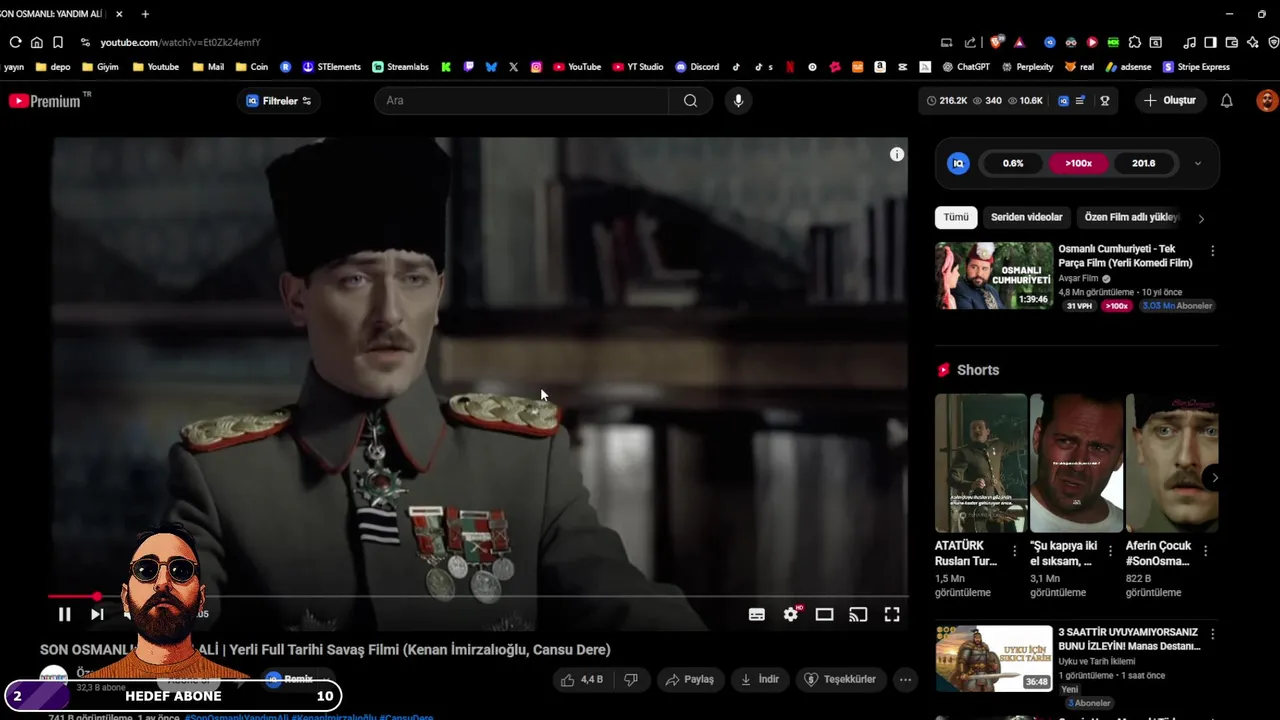Open options for Aferin Çocuk short
This screenshot has height=720, width=1280.
pos(1205,551)
